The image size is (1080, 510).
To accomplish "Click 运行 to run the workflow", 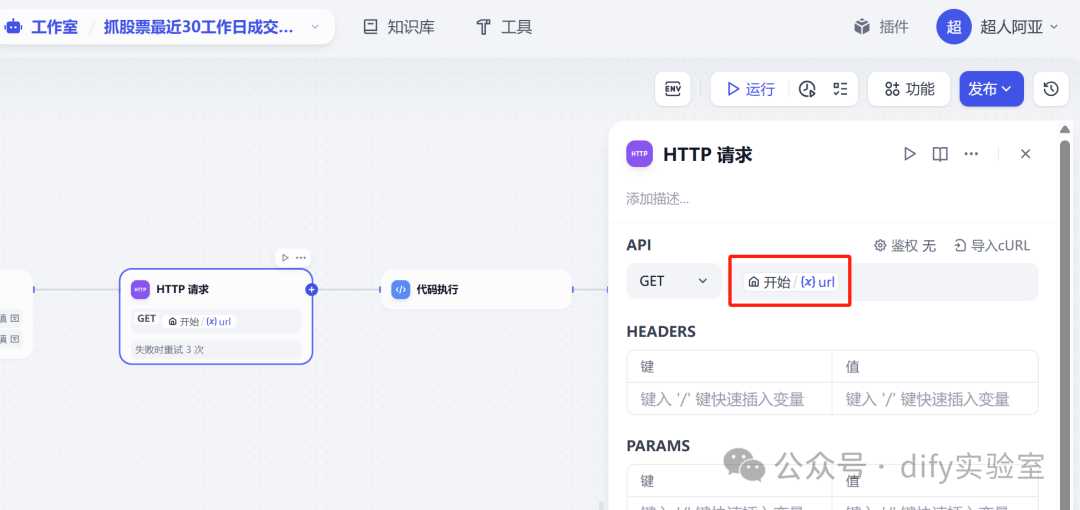I will (751, 89).
